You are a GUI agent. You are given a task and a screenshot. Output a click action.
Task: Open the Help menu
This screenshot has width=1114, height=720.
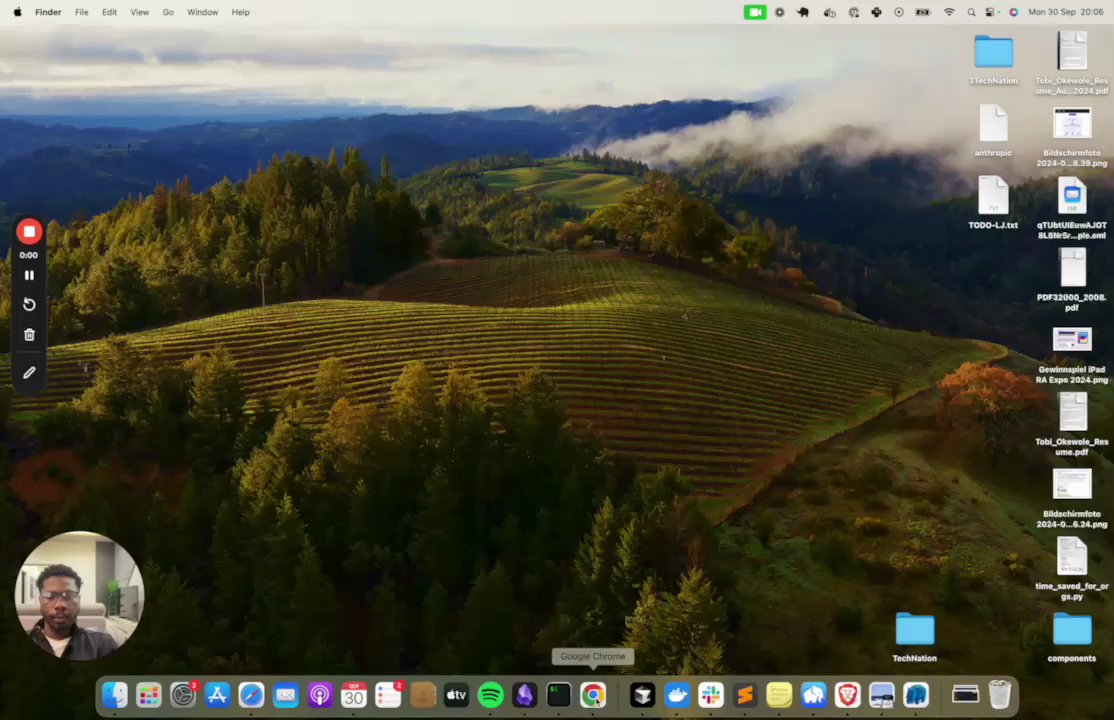point(240,12)
